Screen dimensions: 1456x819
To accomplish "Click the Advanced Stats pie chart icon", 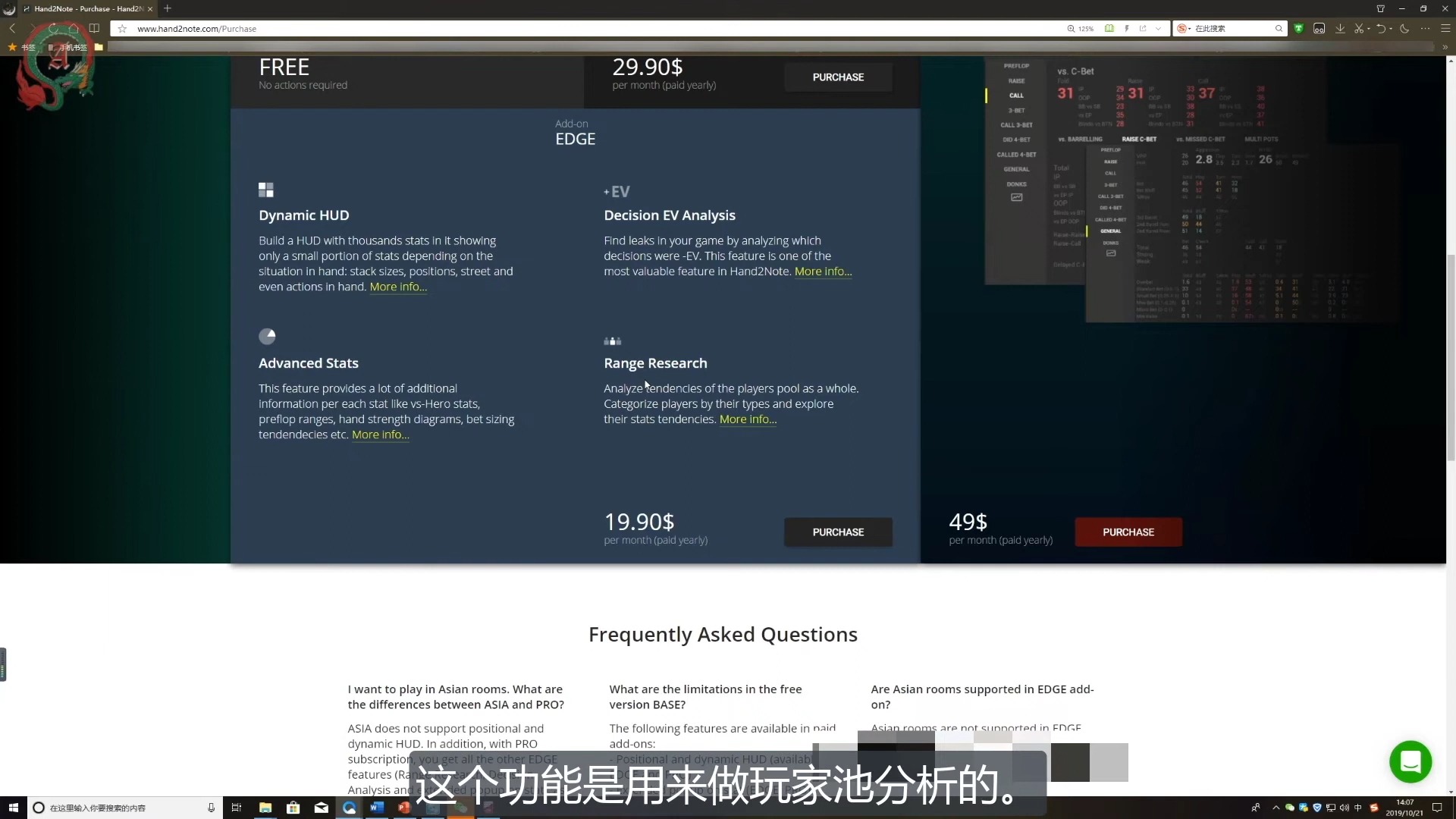I will pos(267,336).
